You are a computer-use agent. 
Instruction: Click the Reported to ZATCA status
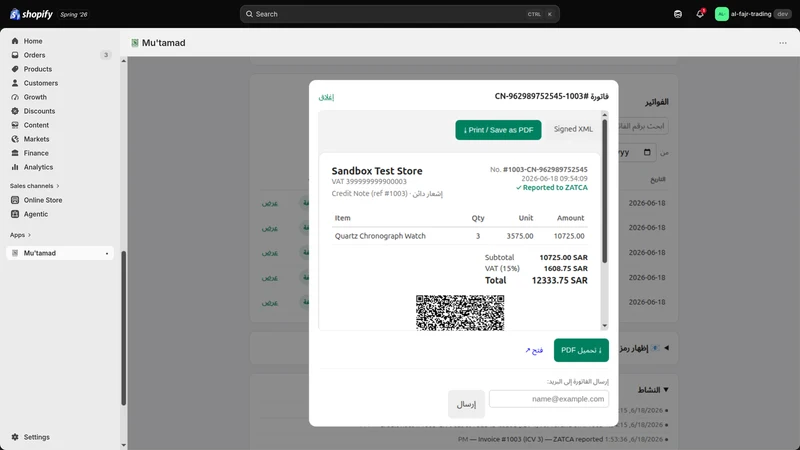pos(552,188)
